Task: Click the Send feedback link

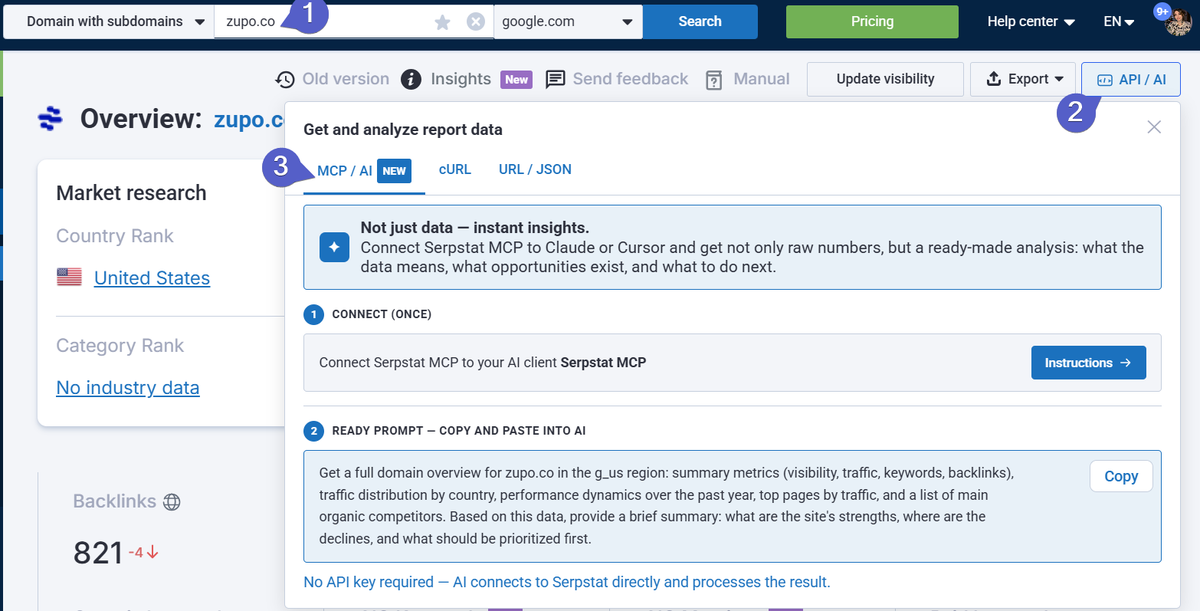Action: 630,79
